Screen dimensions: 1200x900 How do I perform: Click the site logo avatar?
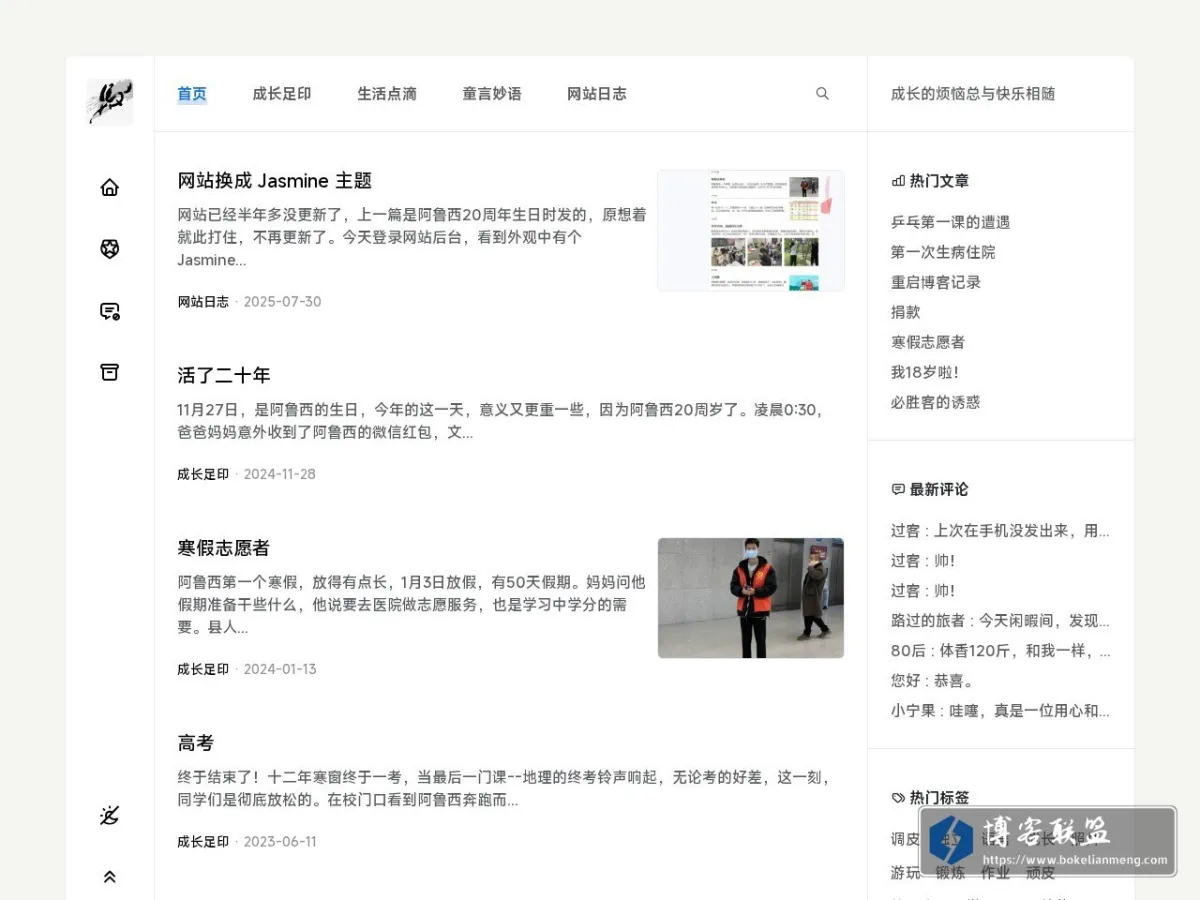point(110,102)
